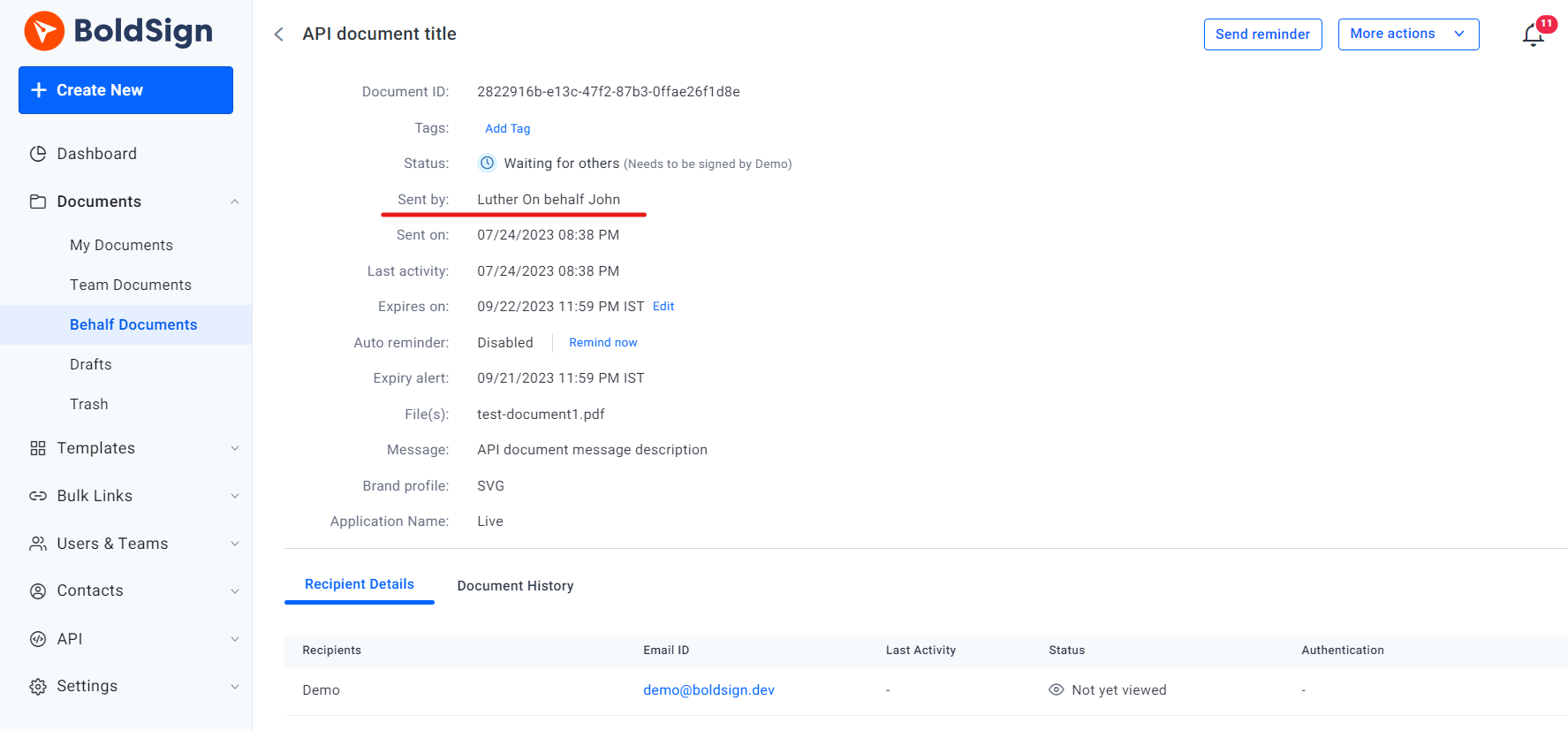Expand the API chevron
Image resolution: width=1568 pixels, height=731 pixels.
click(235, 639)
